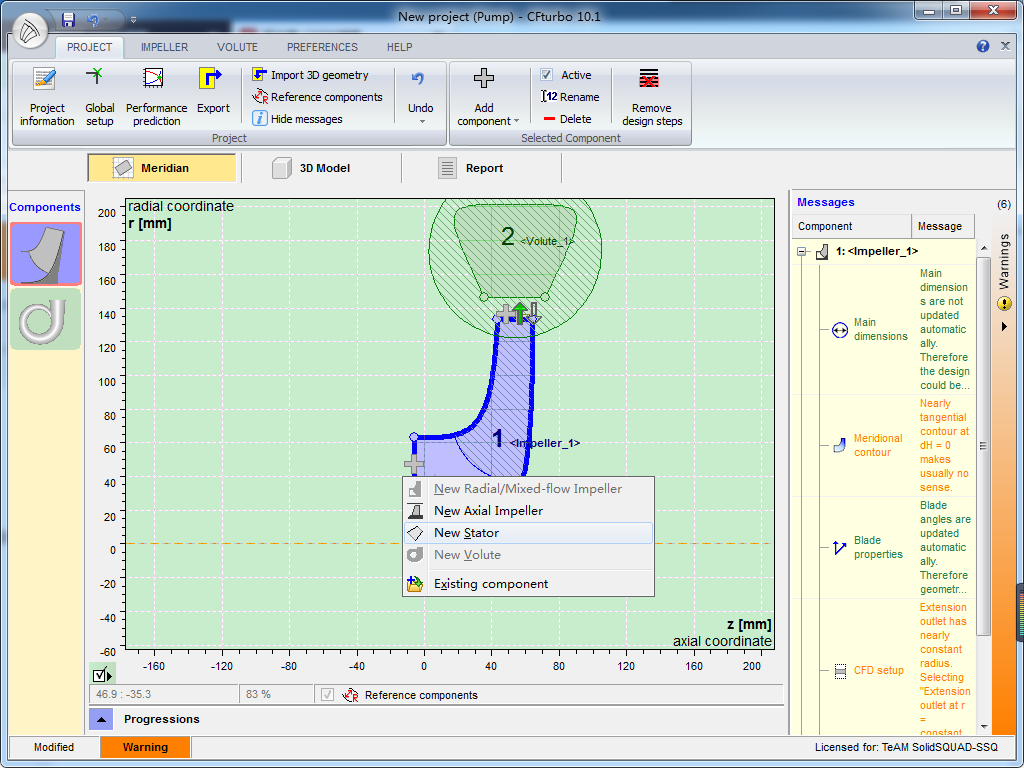Open diagram options checkmark button

[102, 675]
